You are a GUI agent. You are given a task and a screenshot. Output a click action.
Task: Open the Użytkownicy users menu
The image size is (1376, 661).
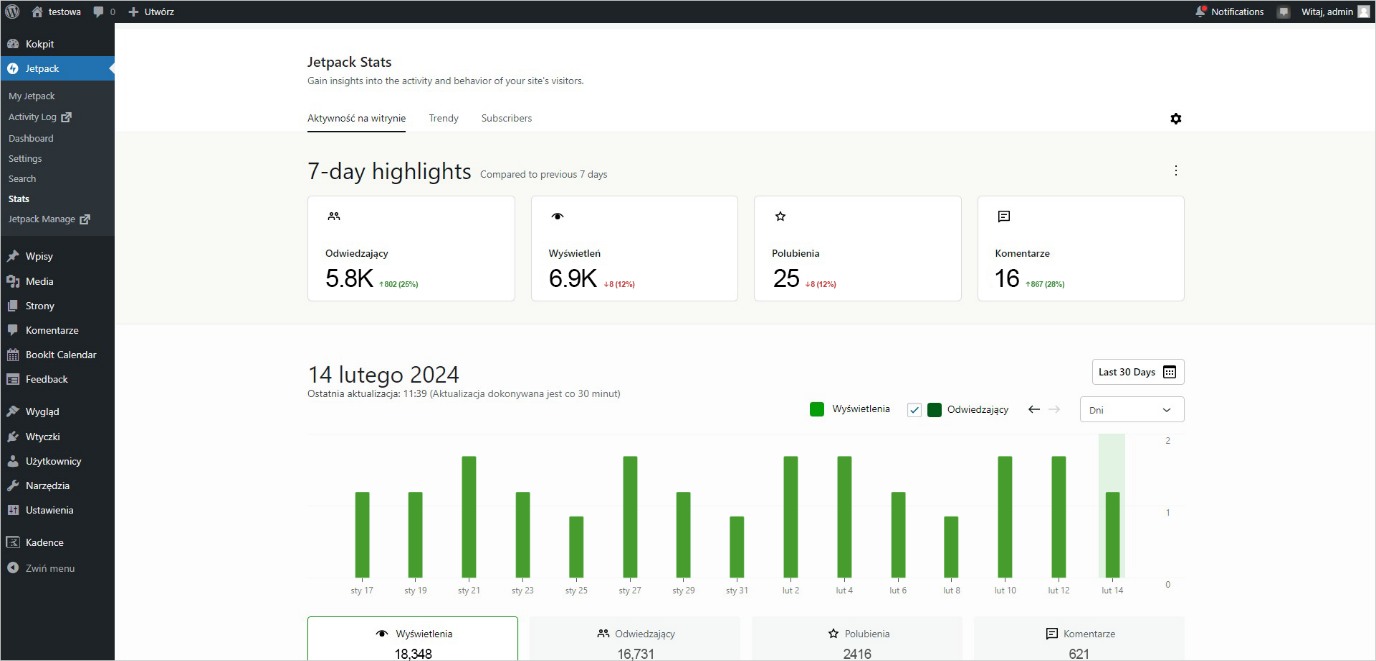[x=57, y=461]
